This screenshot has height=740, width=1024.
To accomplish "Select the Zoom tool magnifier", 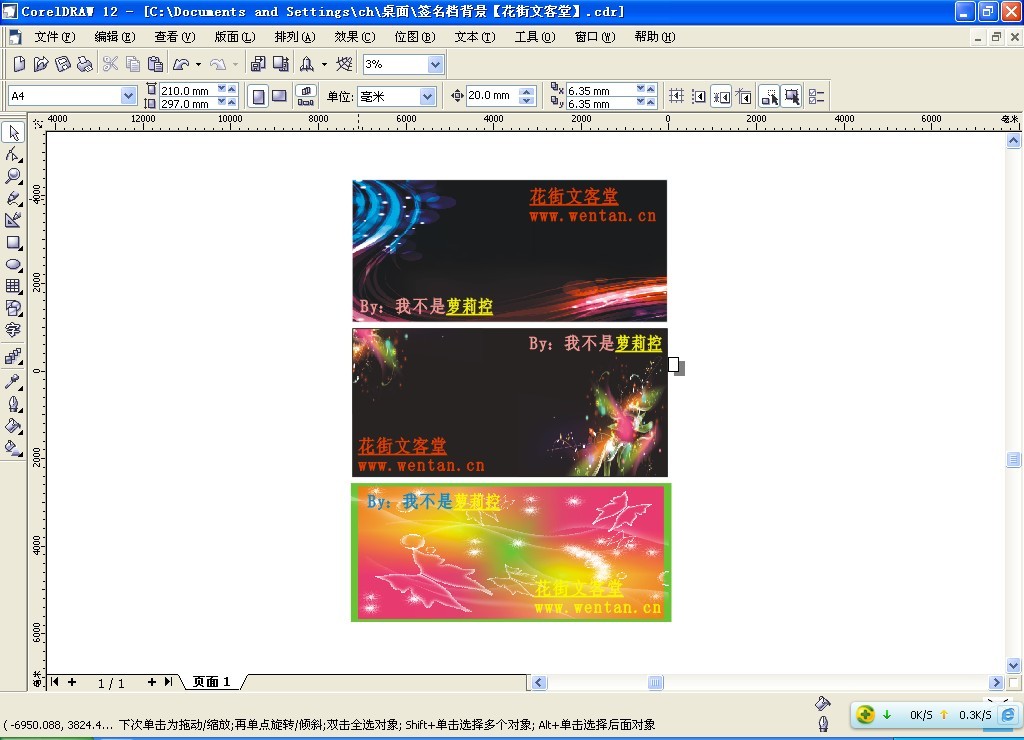I will [14, 176].
